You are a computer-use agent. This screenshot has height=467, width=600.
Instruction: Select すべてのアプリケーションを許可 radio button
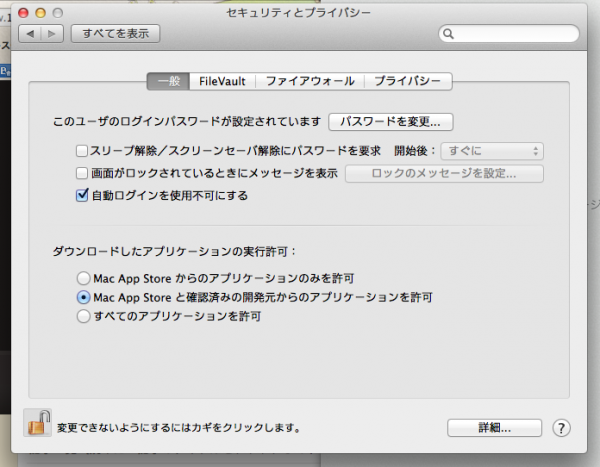click(83, 316)
